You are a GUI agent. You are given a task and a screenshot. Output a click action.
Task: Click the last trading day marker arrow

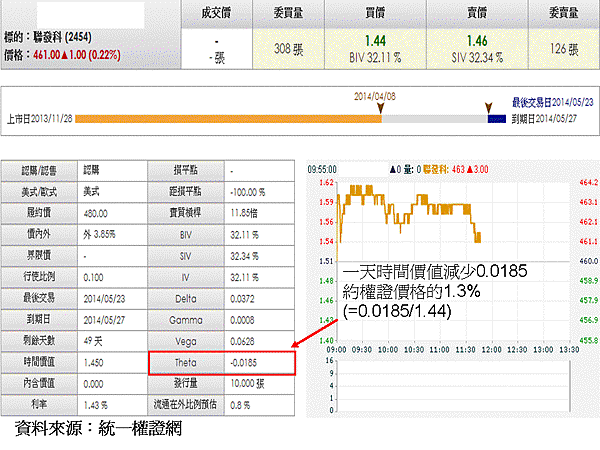pyautogui.click(x=488, y=108)
